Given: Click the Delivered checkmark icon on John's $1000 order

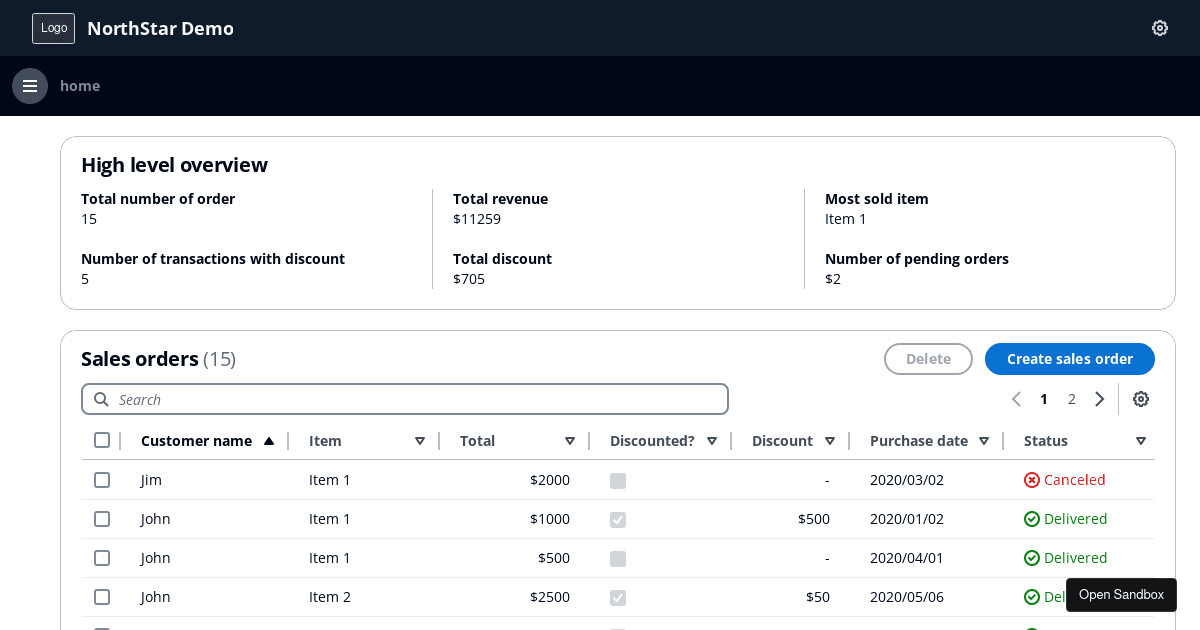Looking at the screenshot, I should (x=1030, y=519).
